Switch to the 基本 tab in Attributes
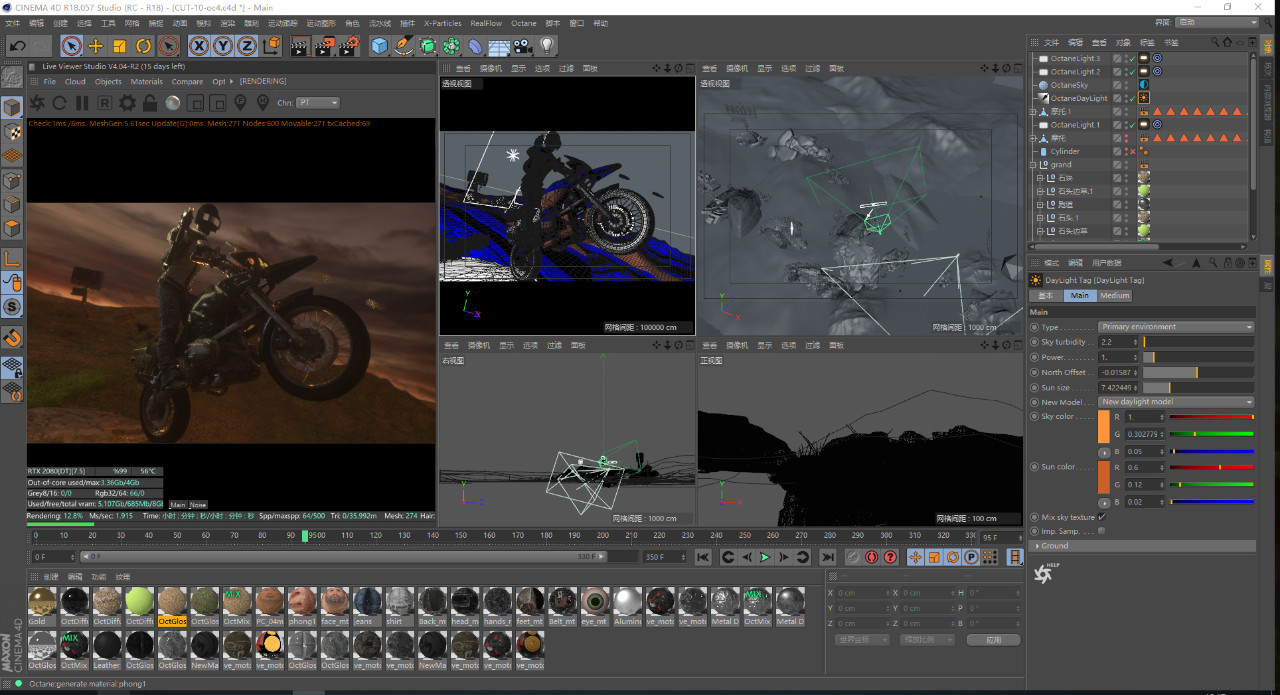This screenshot has height=695, width=1280. pyautogui.click(x=1046, y=296)
